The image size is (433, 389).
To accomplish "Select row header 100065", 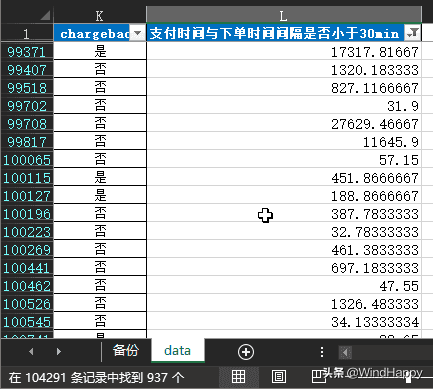I will pyautogui.click(x=27, y=160).
